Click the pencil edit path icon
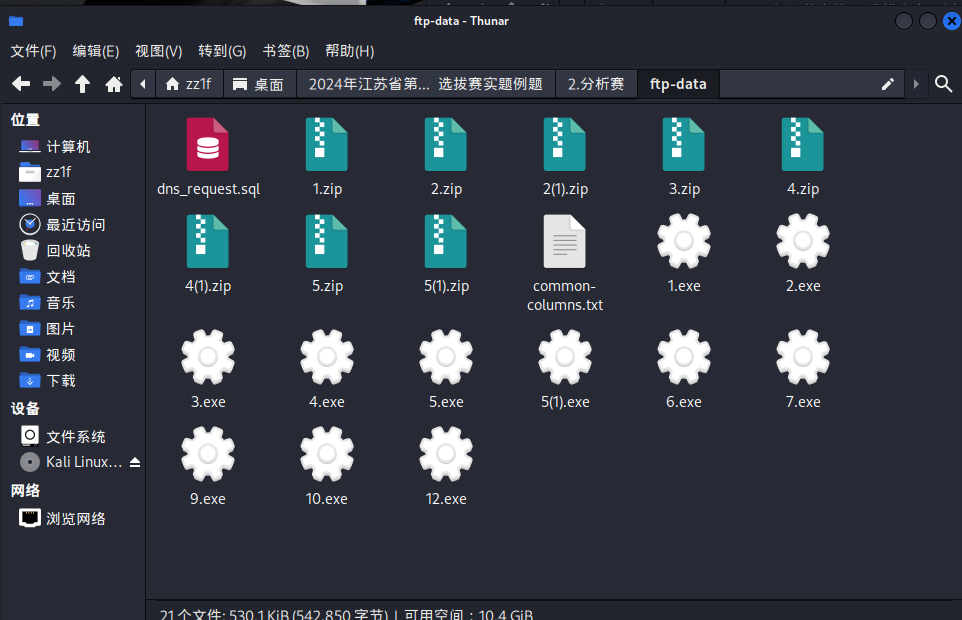This screenshot has width=962, height=620. click(887, 84)
